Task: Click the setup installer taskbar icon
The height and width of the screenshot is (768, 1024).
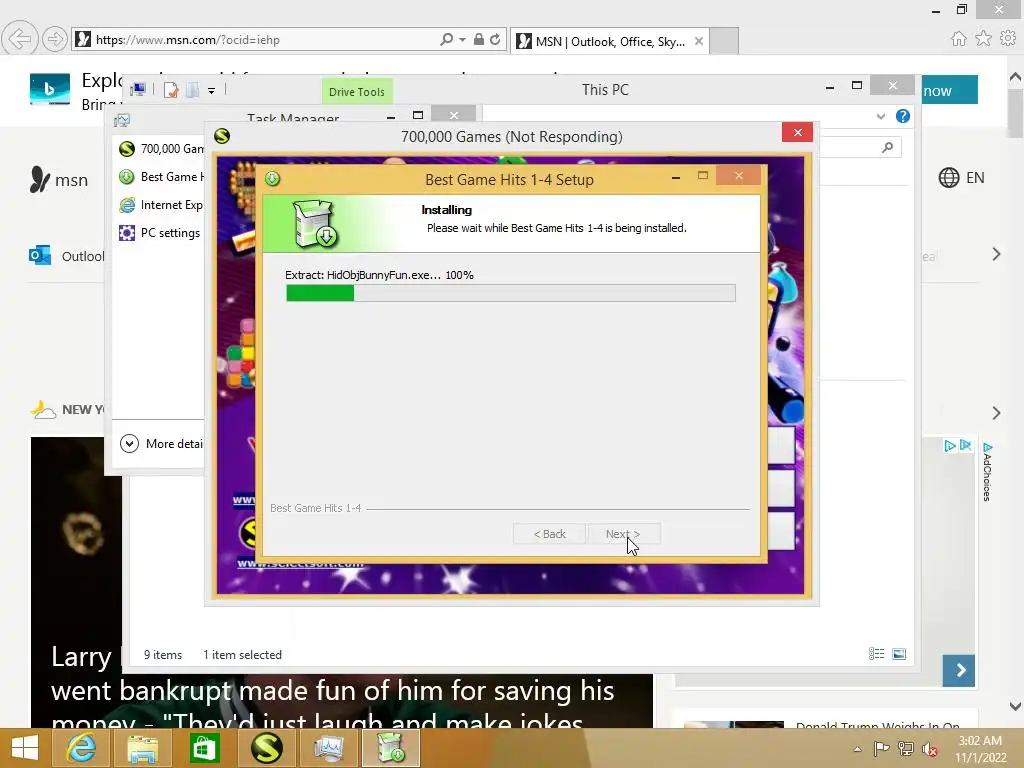Action: pyautogui.click(x=391, y=748)
